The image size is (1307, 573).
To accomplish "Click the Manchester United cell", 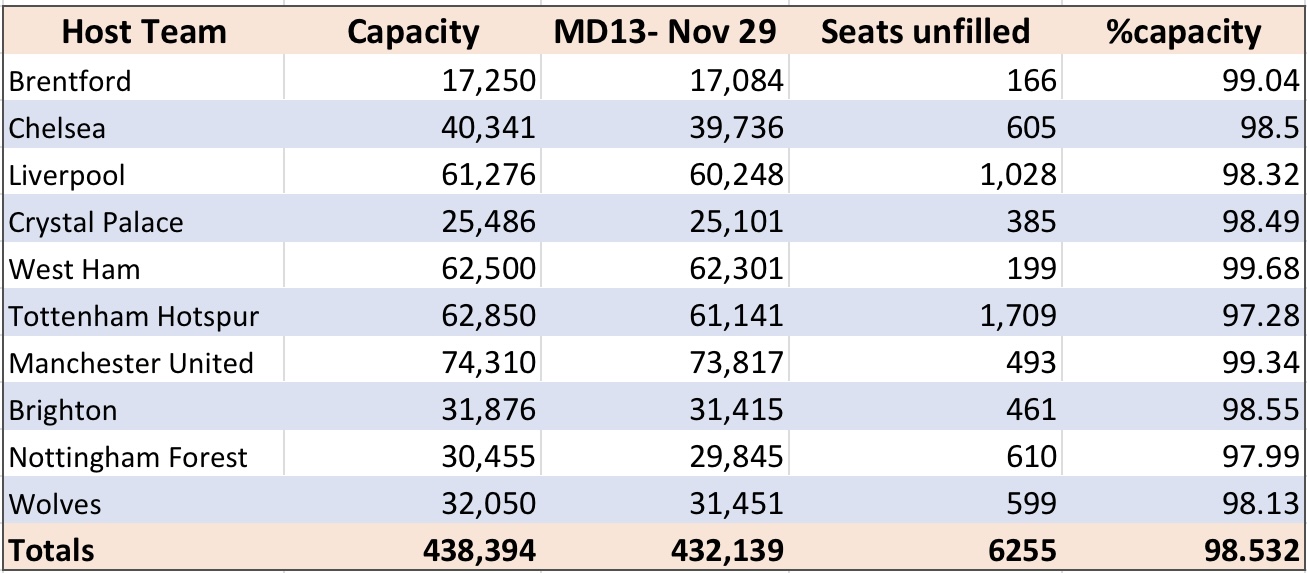I will [143, 361].
